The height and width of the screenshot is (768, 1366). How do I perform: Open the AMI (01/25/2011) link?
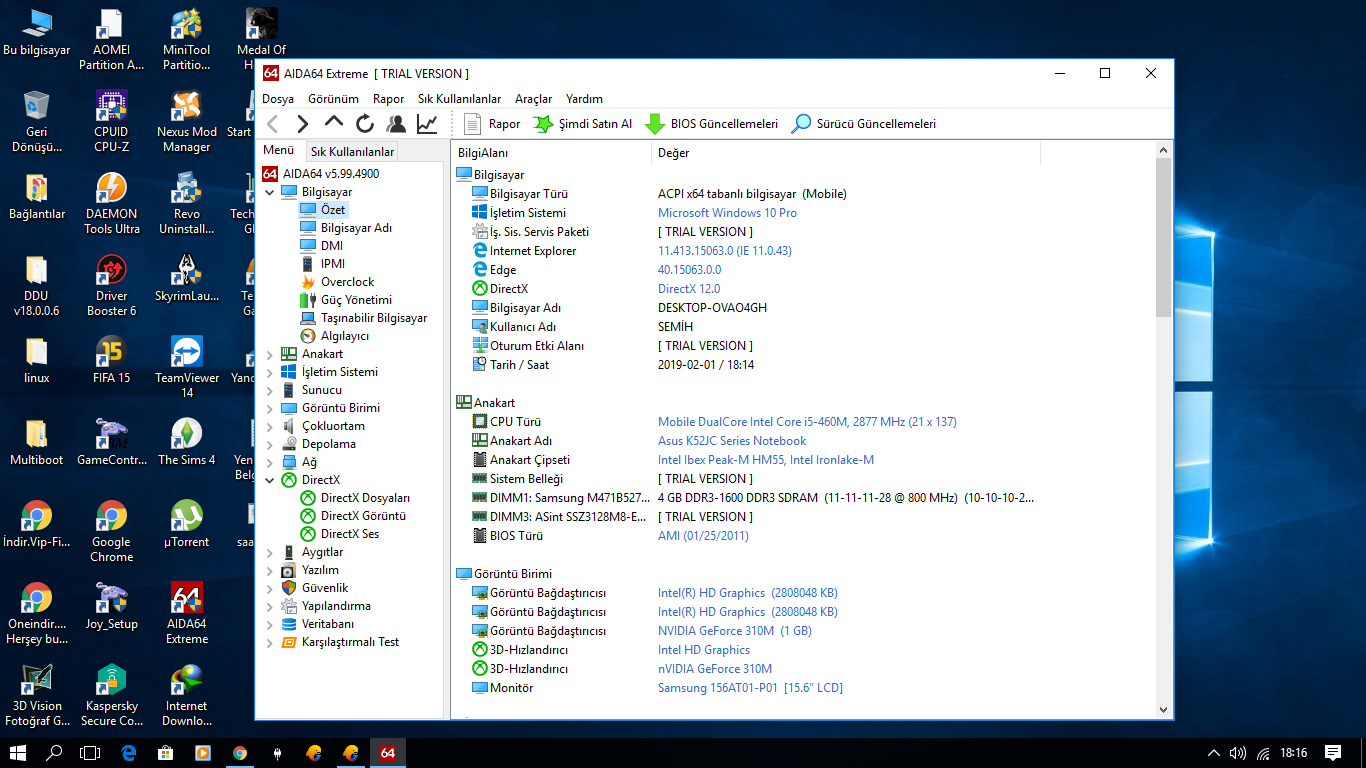[703, 536]
